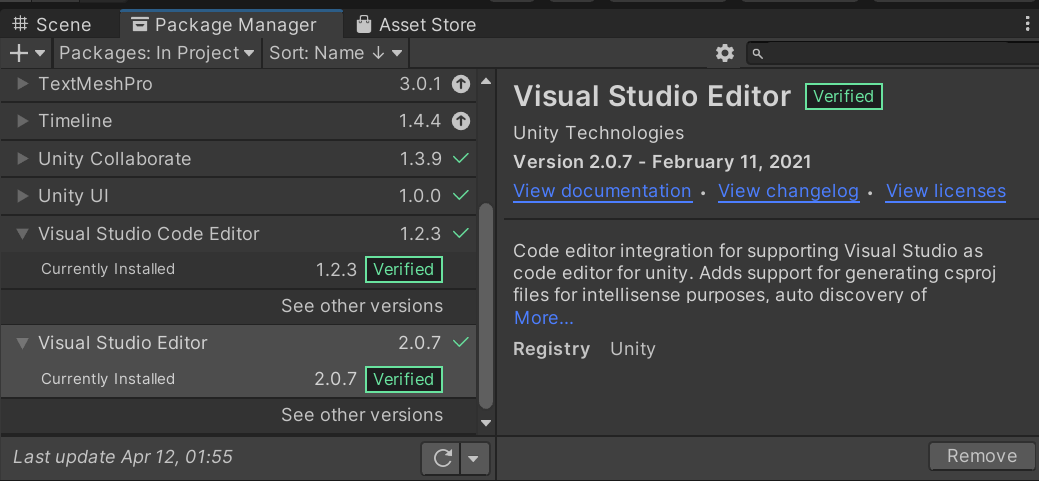Click the Remove button

click(981, 456)
